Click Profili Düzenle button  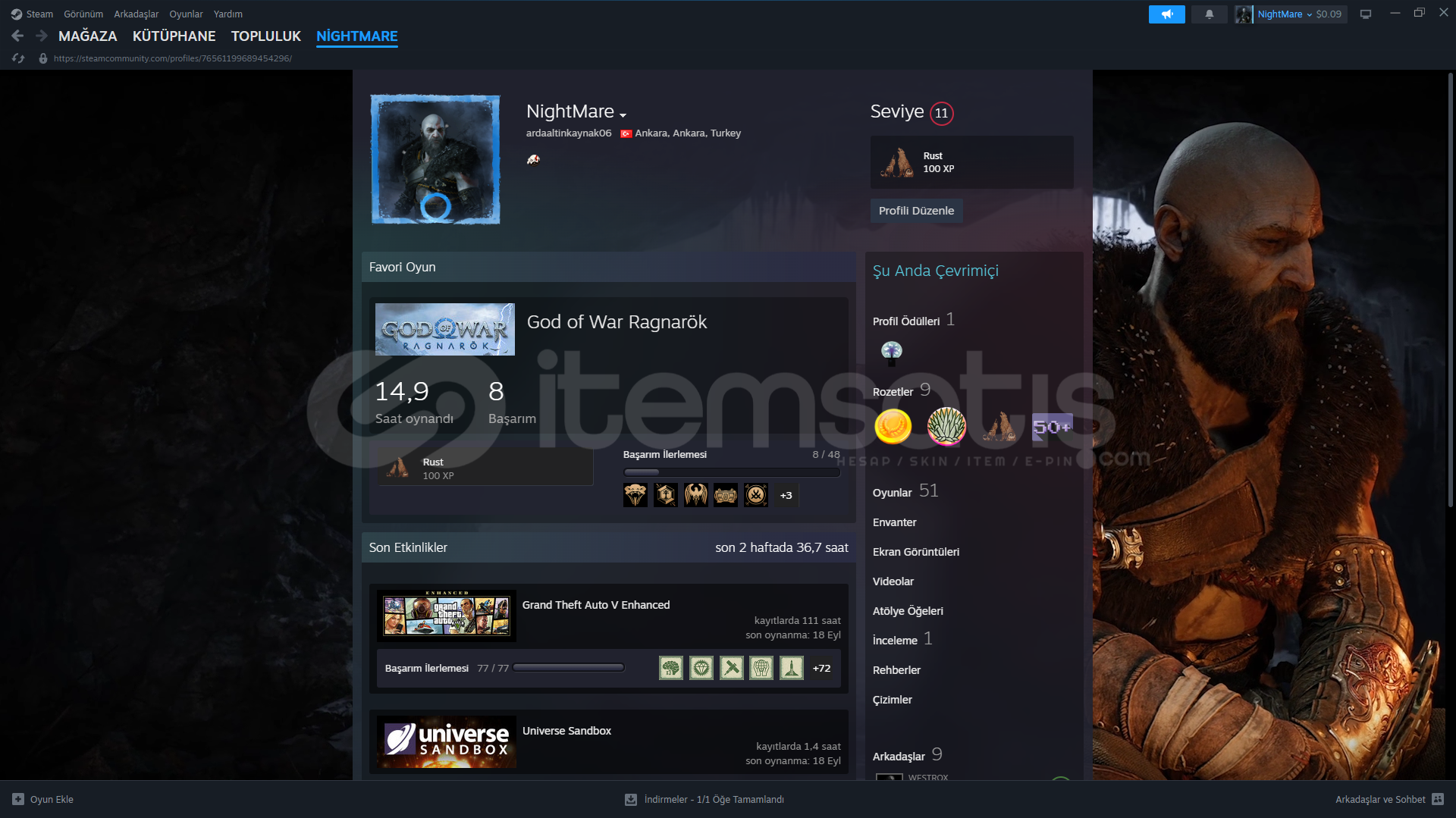(916, 211)
